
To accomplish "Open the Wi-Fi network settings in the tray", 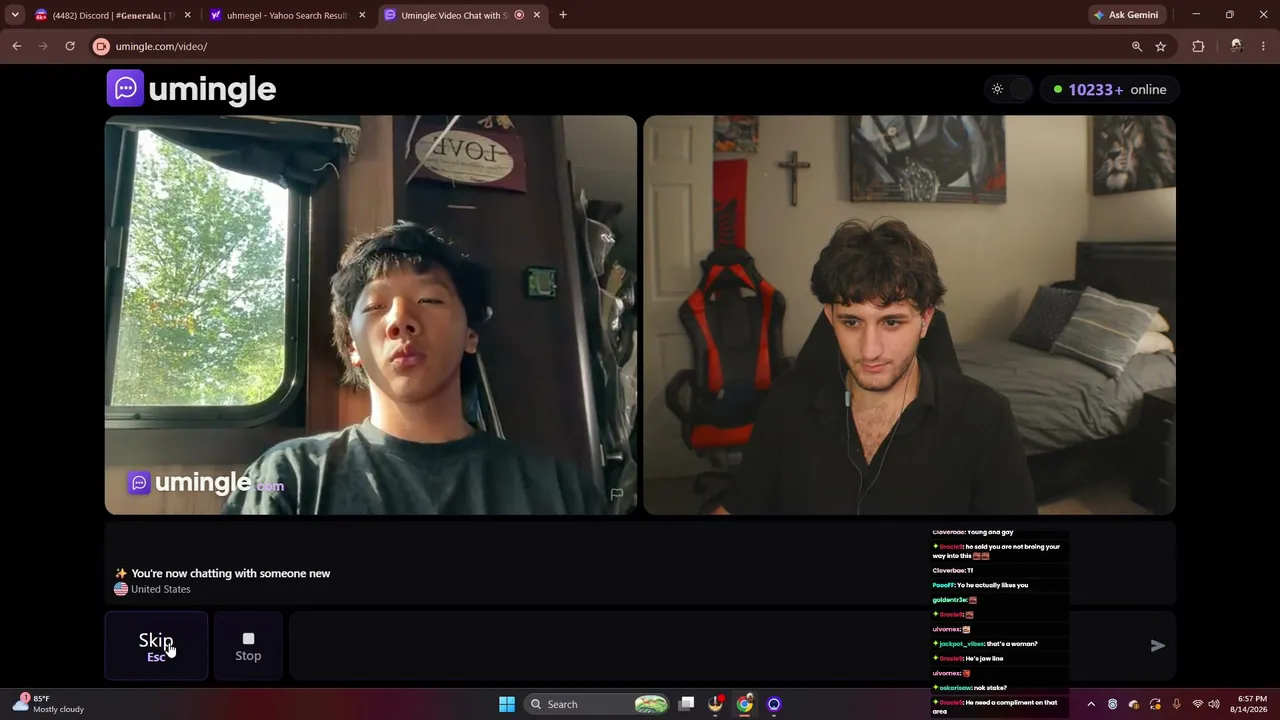I will tap(1197, 704).
